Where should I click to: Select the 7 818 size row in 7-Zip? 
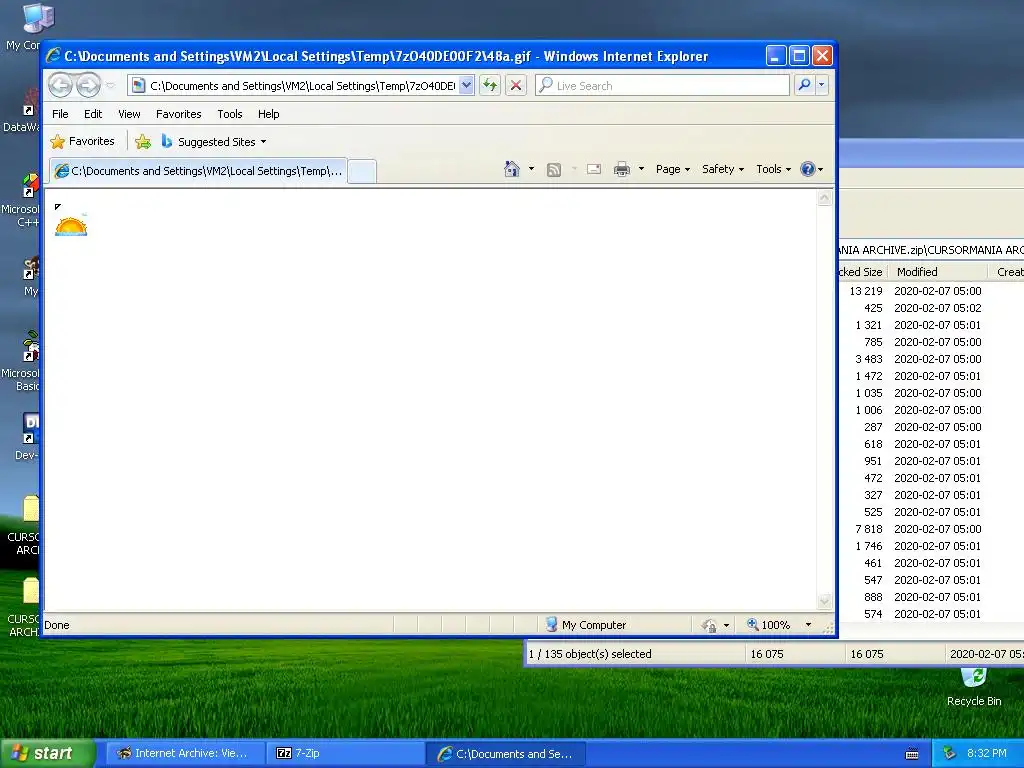pos(931,529)
